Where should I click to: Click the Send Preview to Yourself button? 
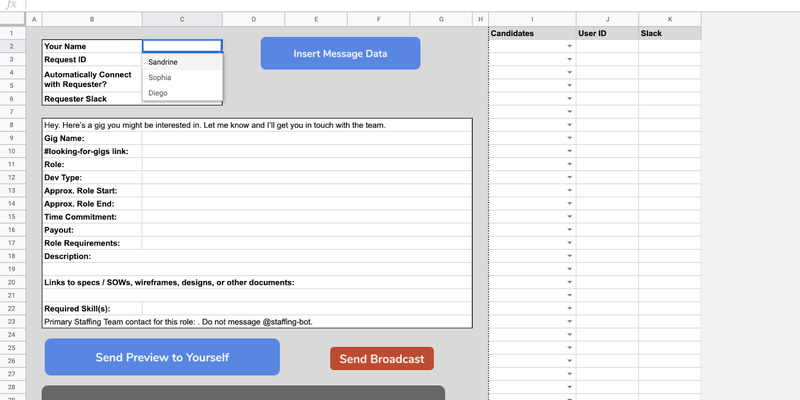(x=162, y=357)
